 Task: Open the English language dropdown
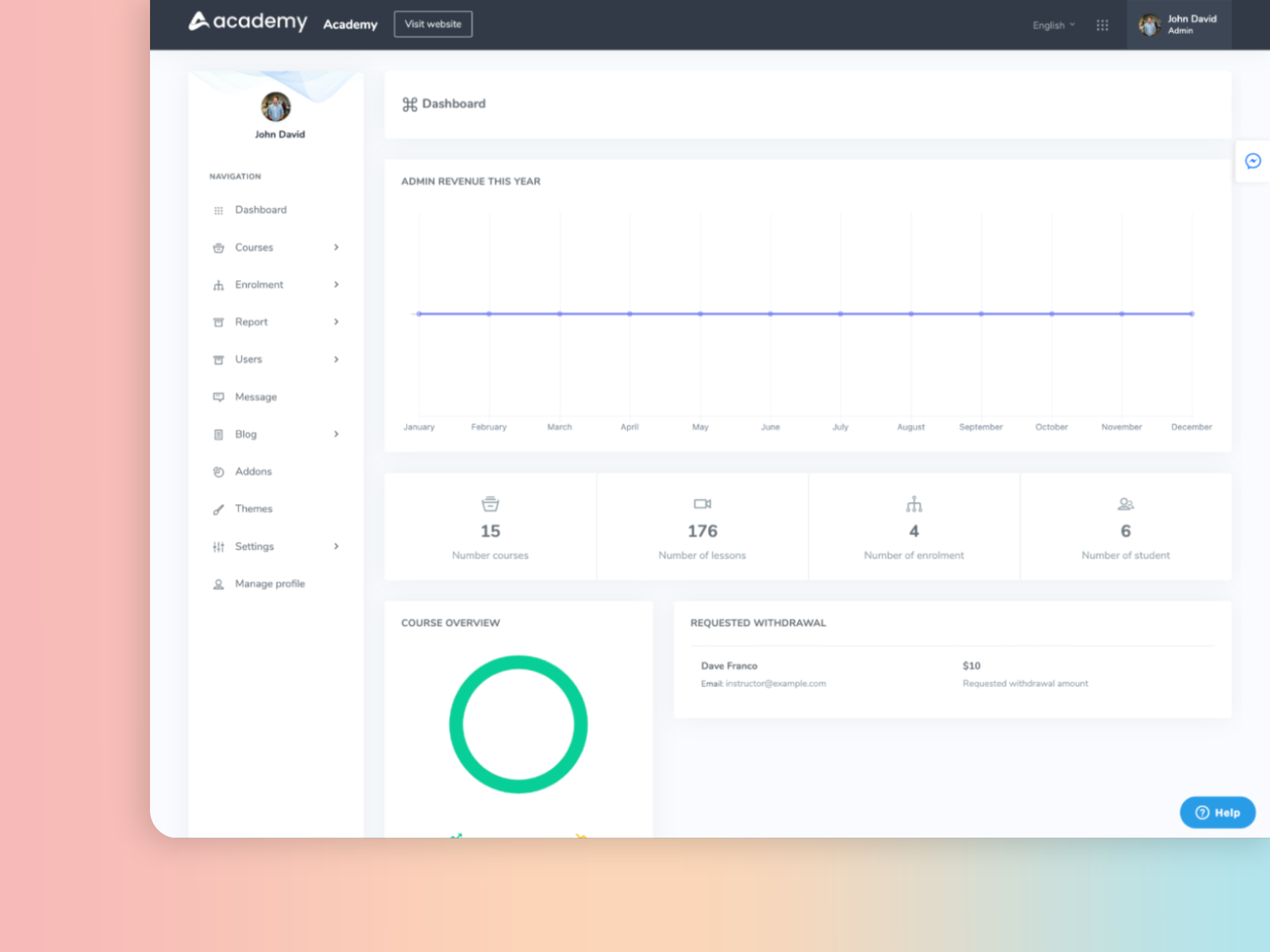click(x=1053, y=25)
